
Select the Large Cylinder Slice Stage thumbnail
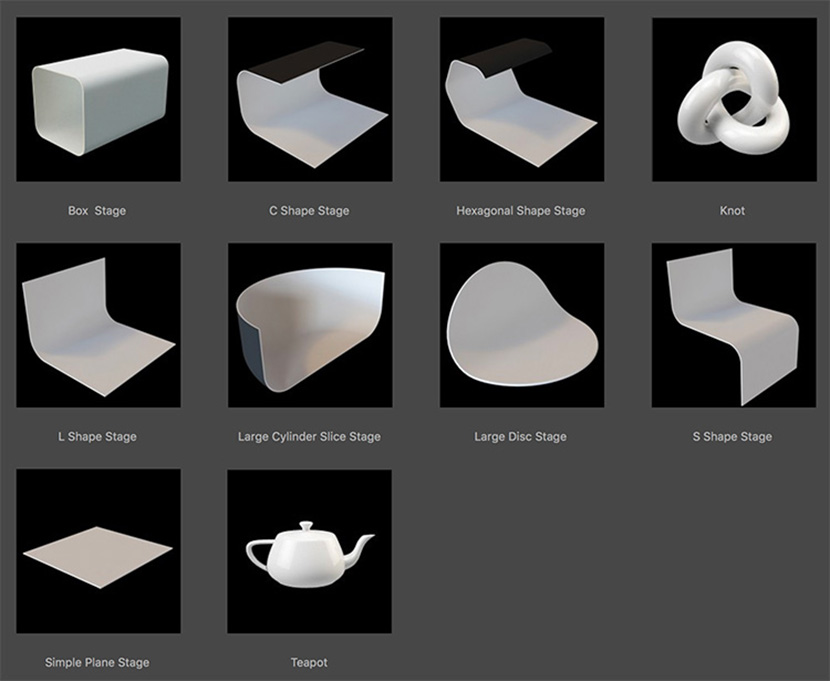(310, 325)
